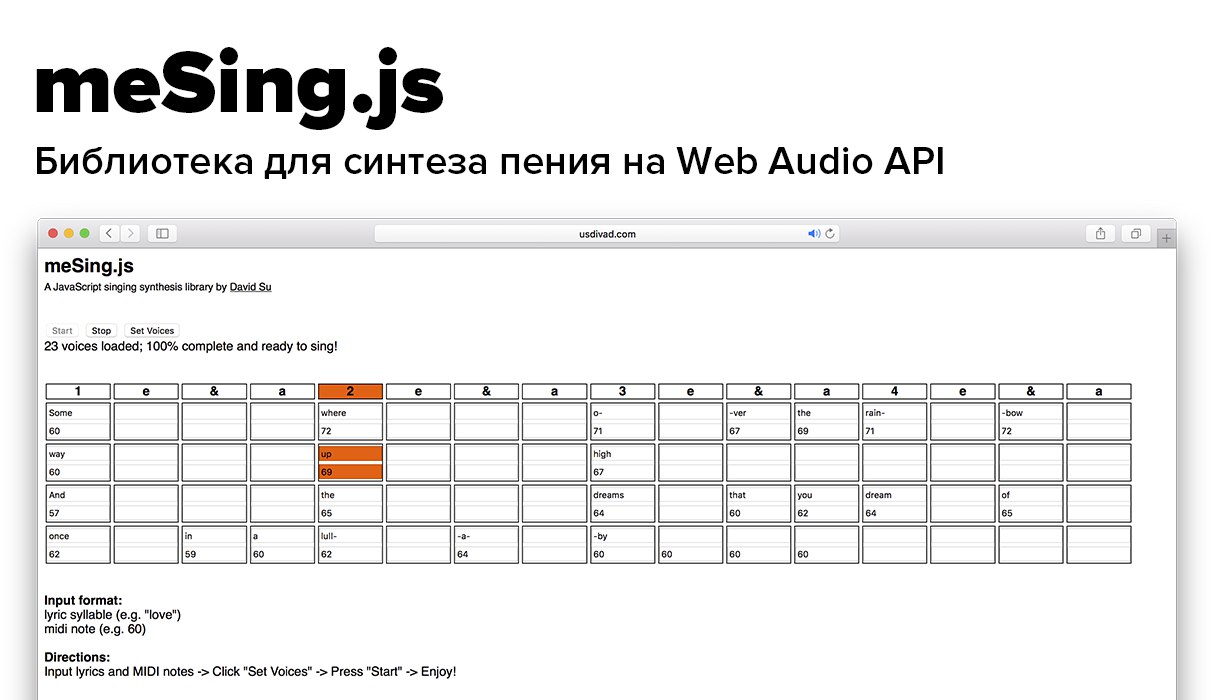Screen dimensions: 1214x700
Task: Click the usdivad.com address bar
Action: coord(607,234)
